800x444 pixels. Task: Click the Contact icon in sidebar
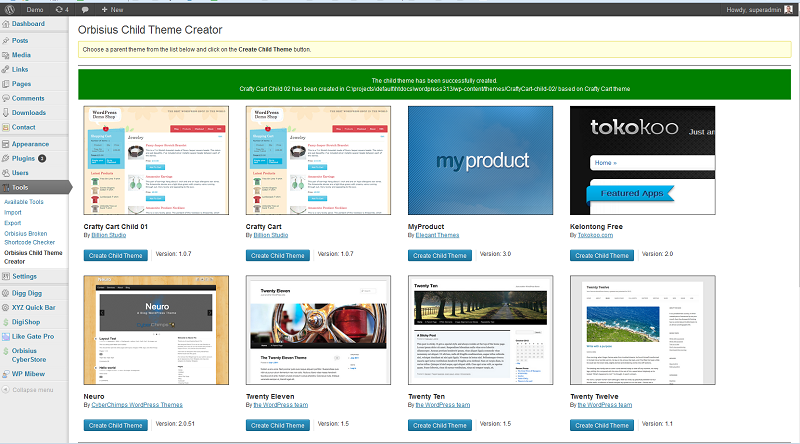tap(6, 127)
